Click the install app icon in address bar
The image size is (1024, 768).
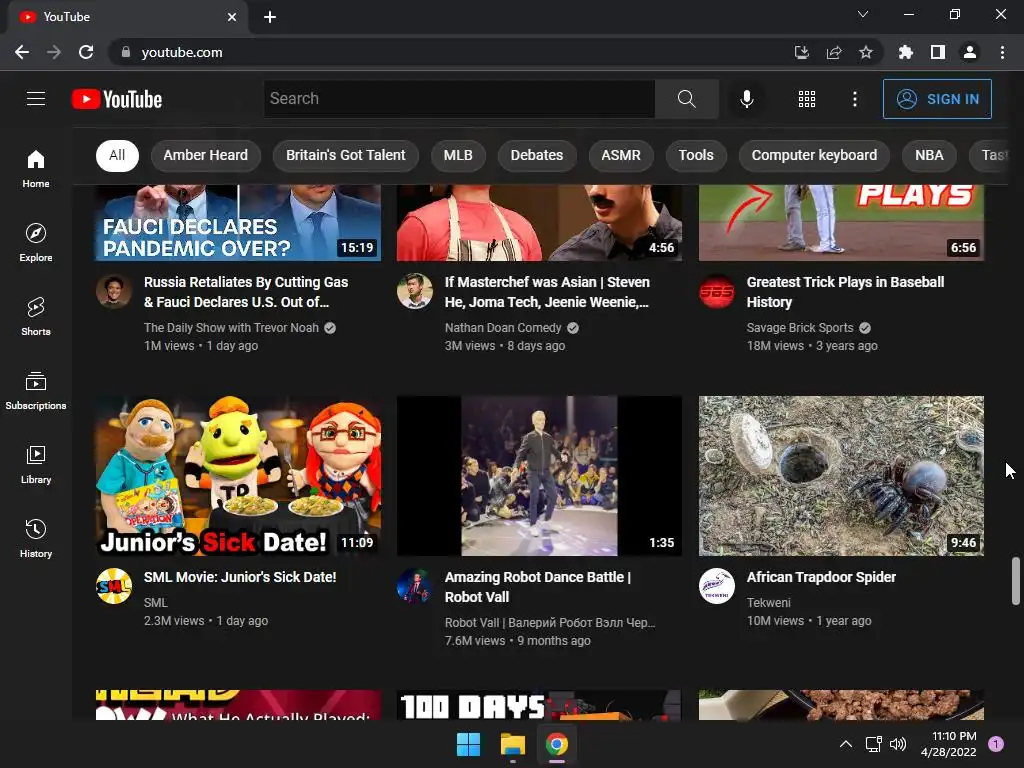pos(801,52)
